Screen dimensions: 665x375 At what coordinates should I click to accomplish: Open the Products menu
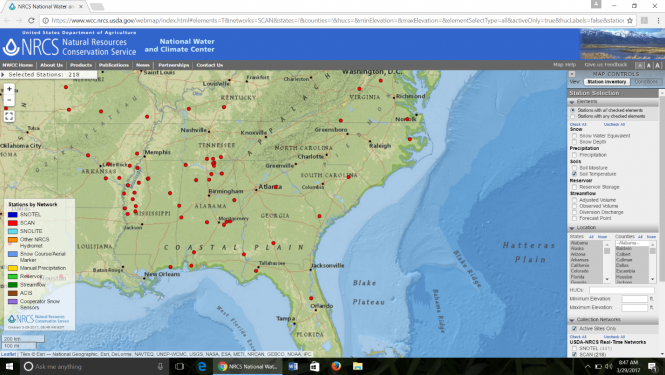pos(81,65)
